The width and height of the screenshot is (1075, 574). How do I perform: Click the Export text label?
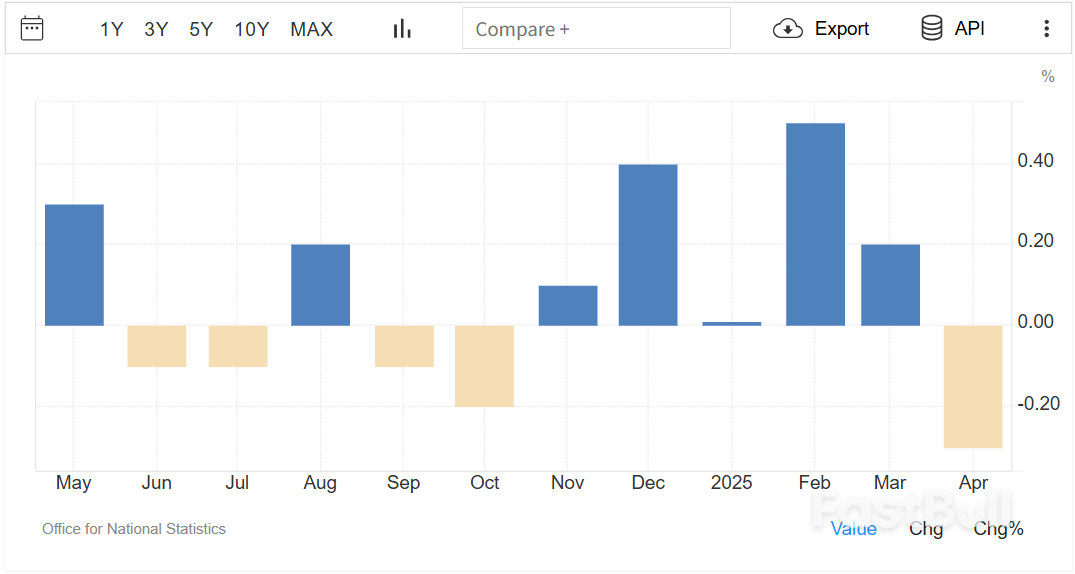(x=841, y=29)
